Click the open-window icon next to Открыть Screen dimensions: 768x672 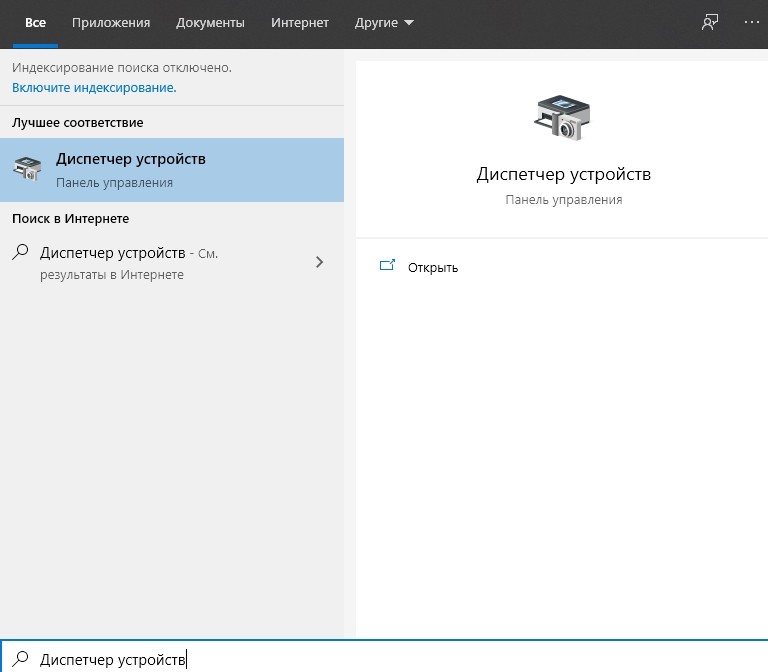coord(387,265)
